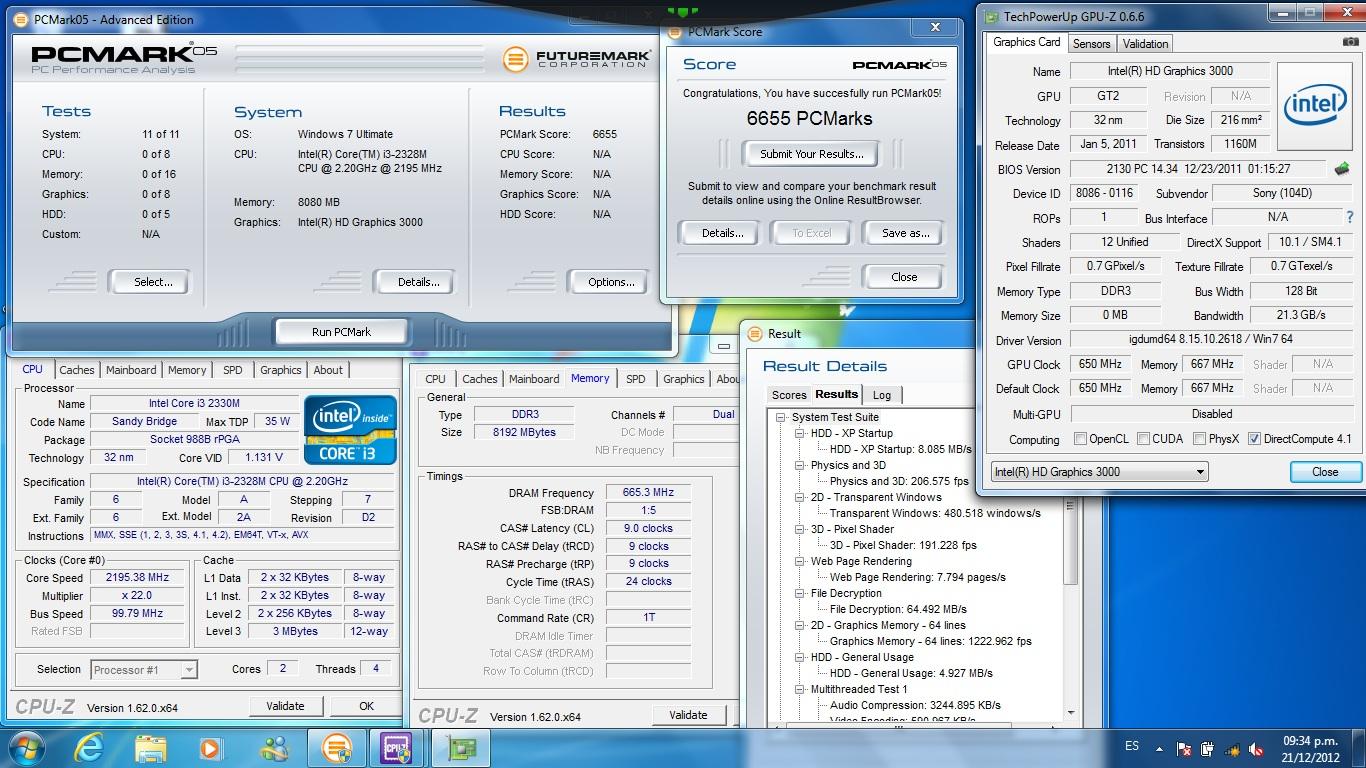The height and width of the screenshot is (768, 1366).
Task: Click Submit Your Results button
Action: [811, 154]
